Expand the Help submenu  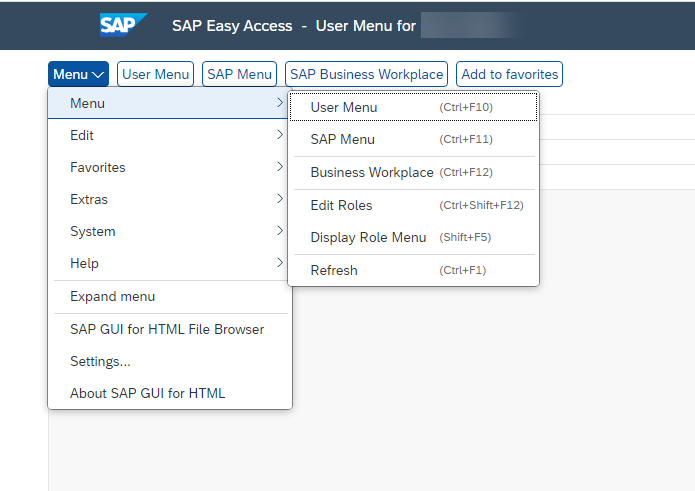point(168,263)
